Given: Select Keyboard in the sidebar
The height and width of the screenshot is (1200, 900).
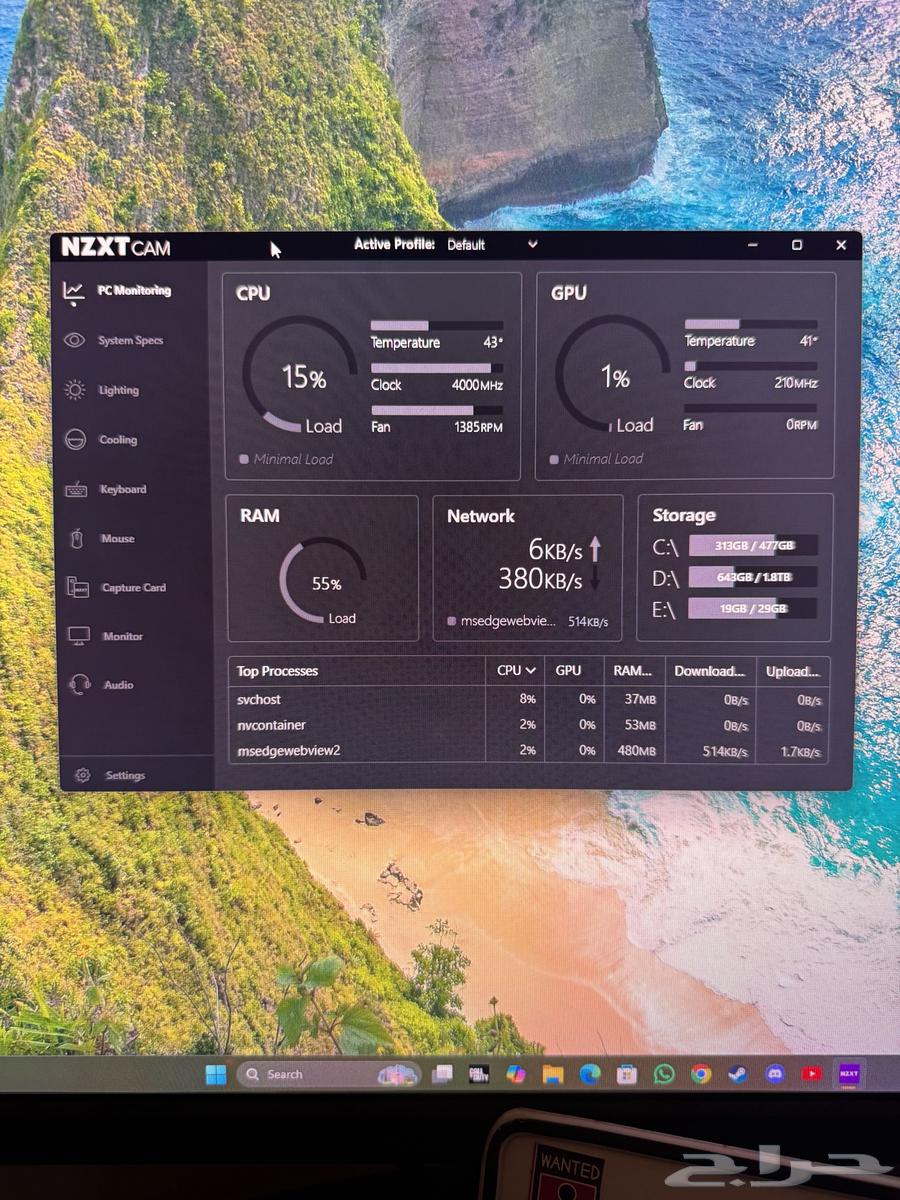Looking at the screenshot, I should point(106,489).
